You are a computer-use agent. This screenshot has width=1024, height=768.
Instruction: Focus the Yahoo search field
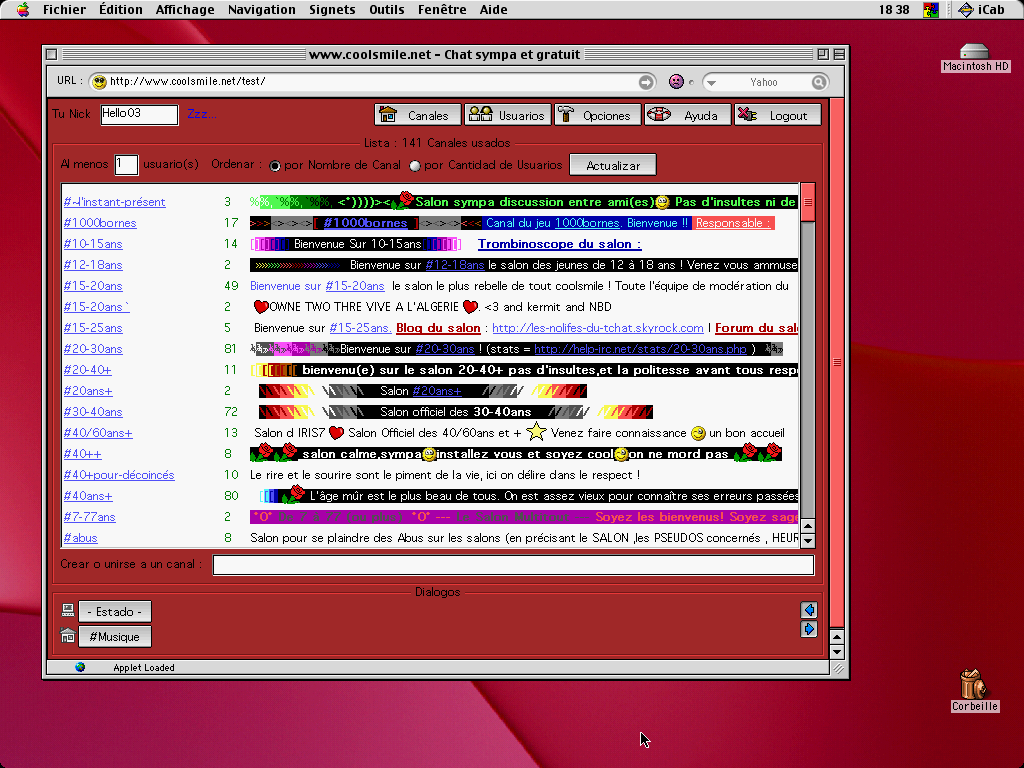pyautogui.click(x=764, y=82)
